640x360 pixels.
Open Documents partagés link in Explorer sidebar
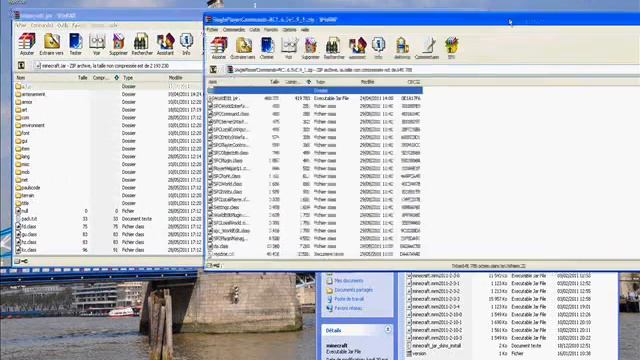point(353,290)
